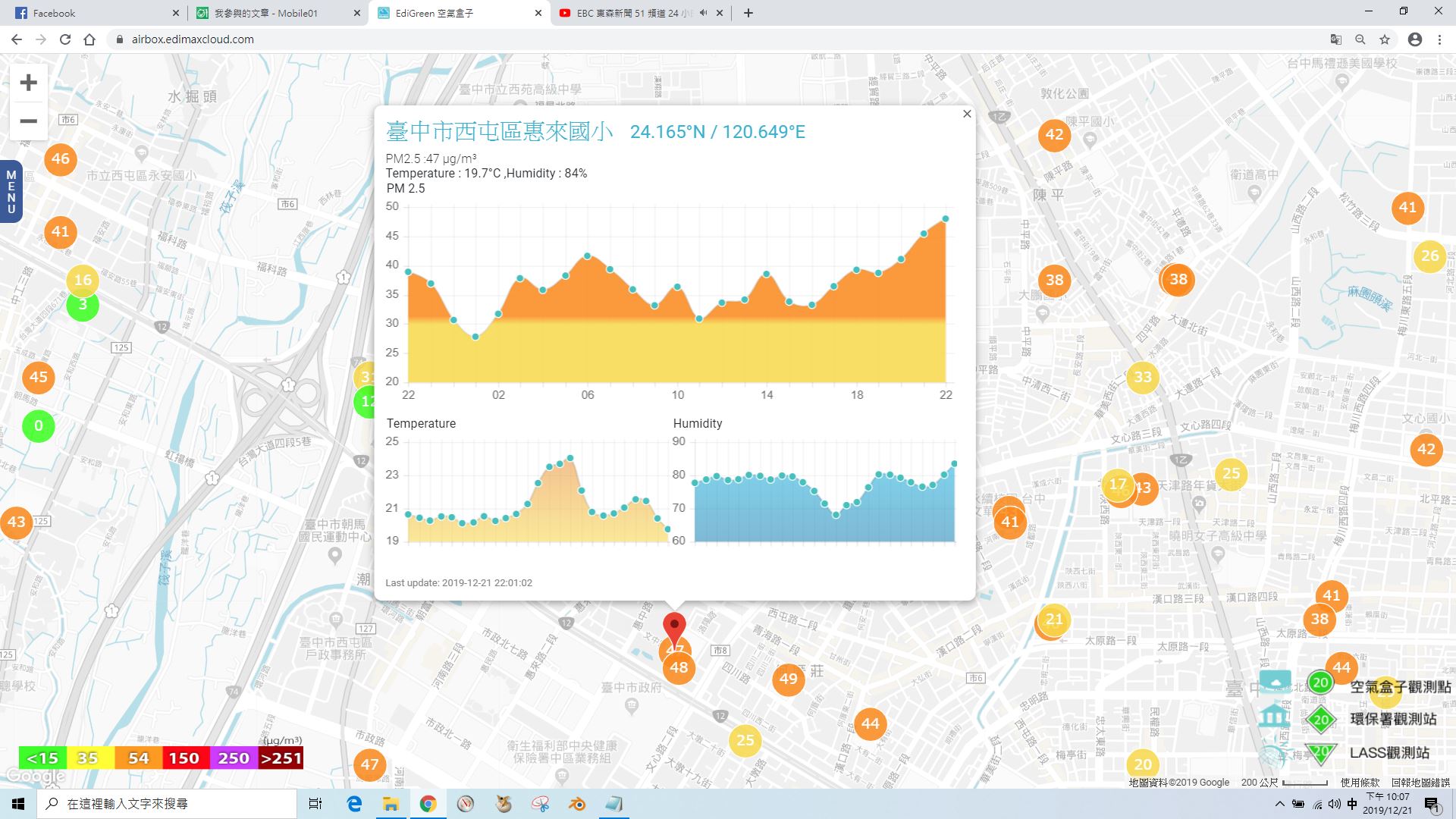Open Task View on the taskbar

click(315, 804)
